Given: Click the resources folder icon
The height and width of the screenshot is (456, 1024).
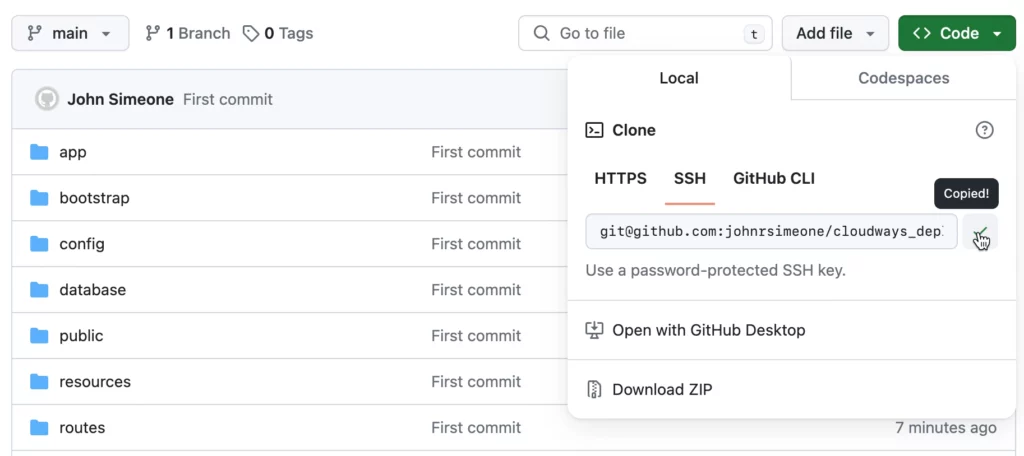Looking at the screenshot, I should (39, 382).
